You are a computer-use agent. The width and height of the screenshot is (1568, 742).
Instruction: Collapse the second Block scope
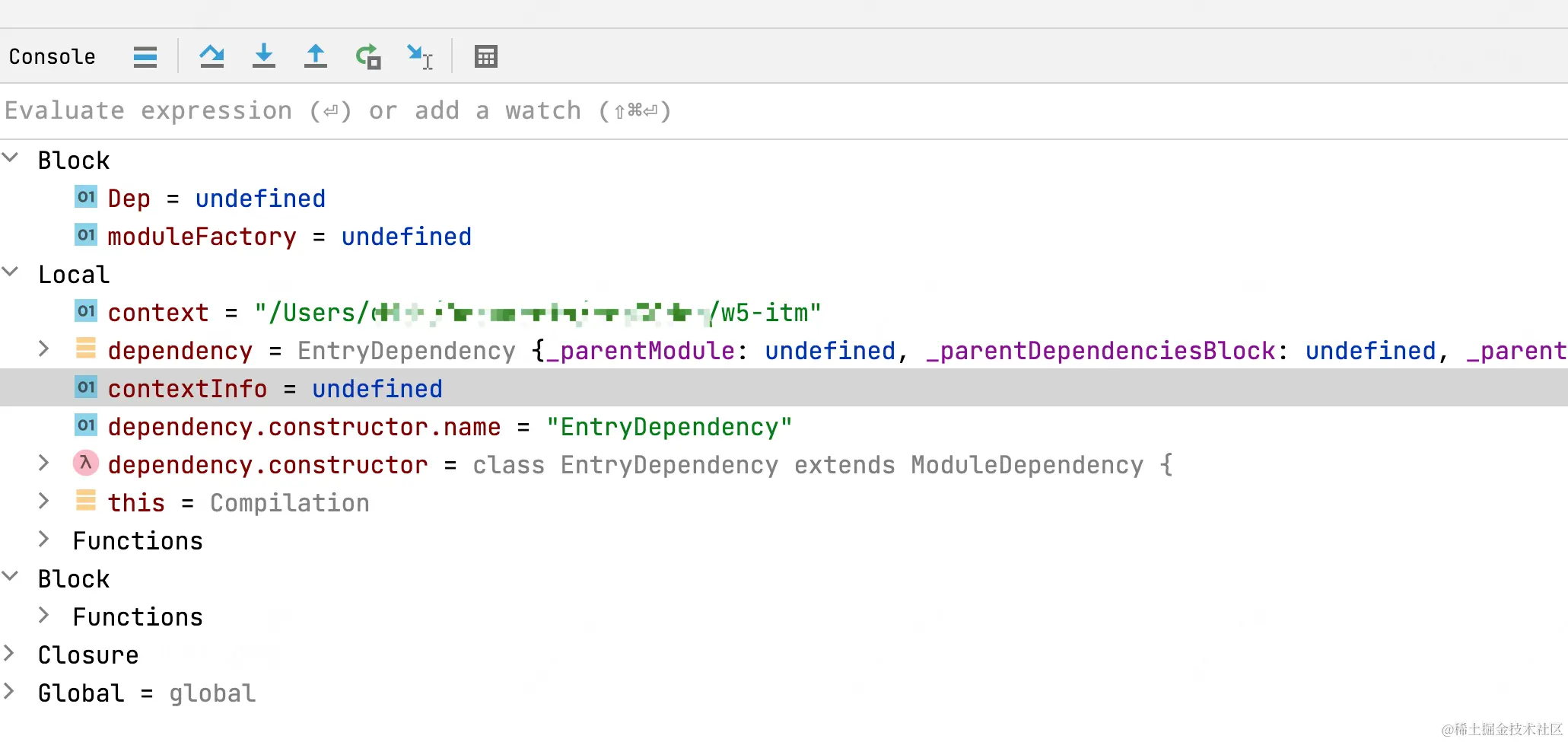point(11,578)
